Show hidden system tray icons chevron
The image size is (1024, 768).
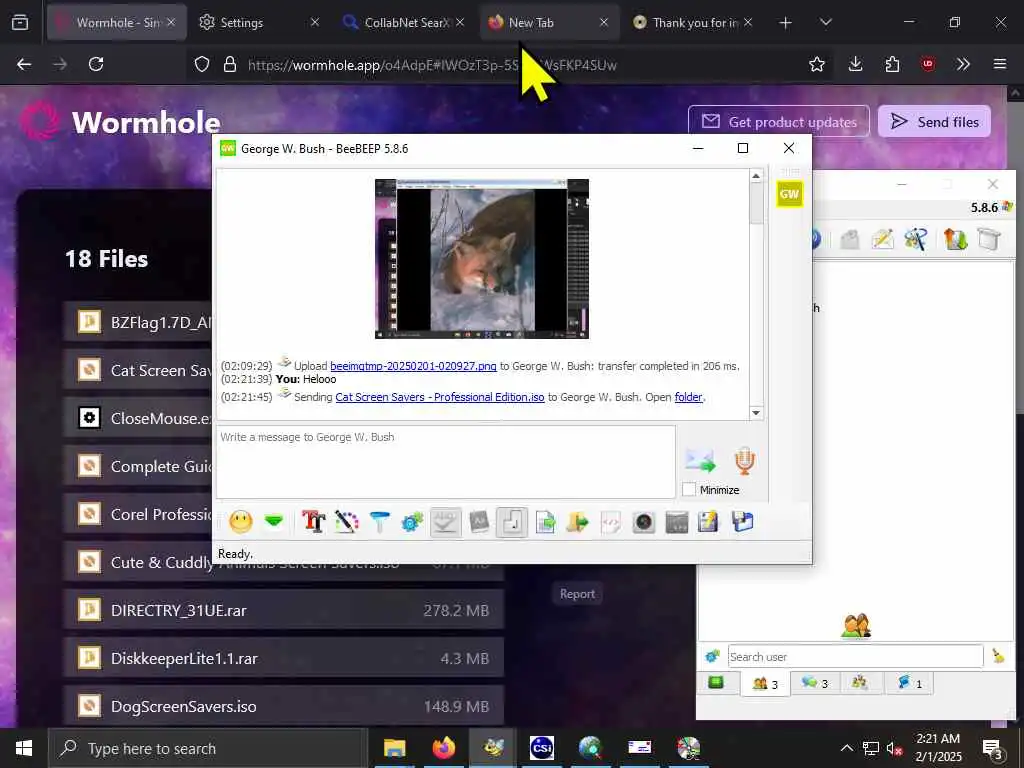point(846,748)
